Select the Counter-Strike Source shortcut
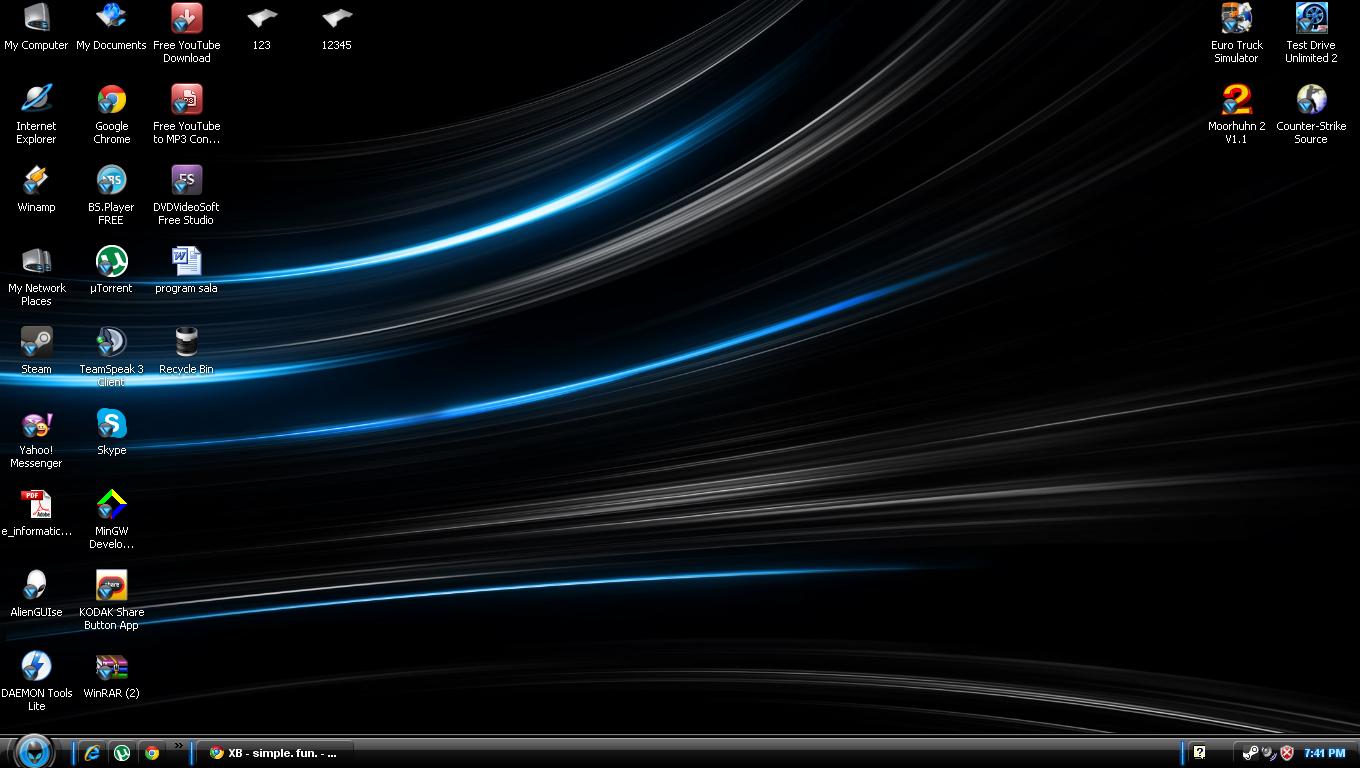 pyautogui.click(x=1311, y=114)
